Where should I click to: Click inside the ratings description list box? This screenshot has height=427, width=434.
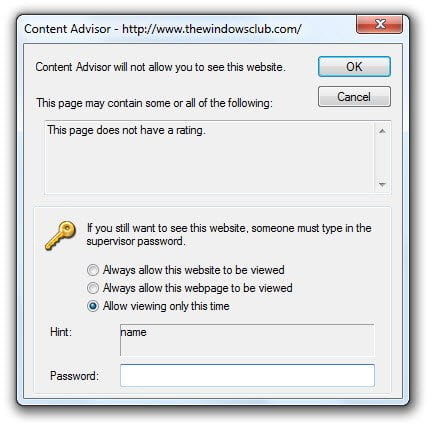click(209, 158)
